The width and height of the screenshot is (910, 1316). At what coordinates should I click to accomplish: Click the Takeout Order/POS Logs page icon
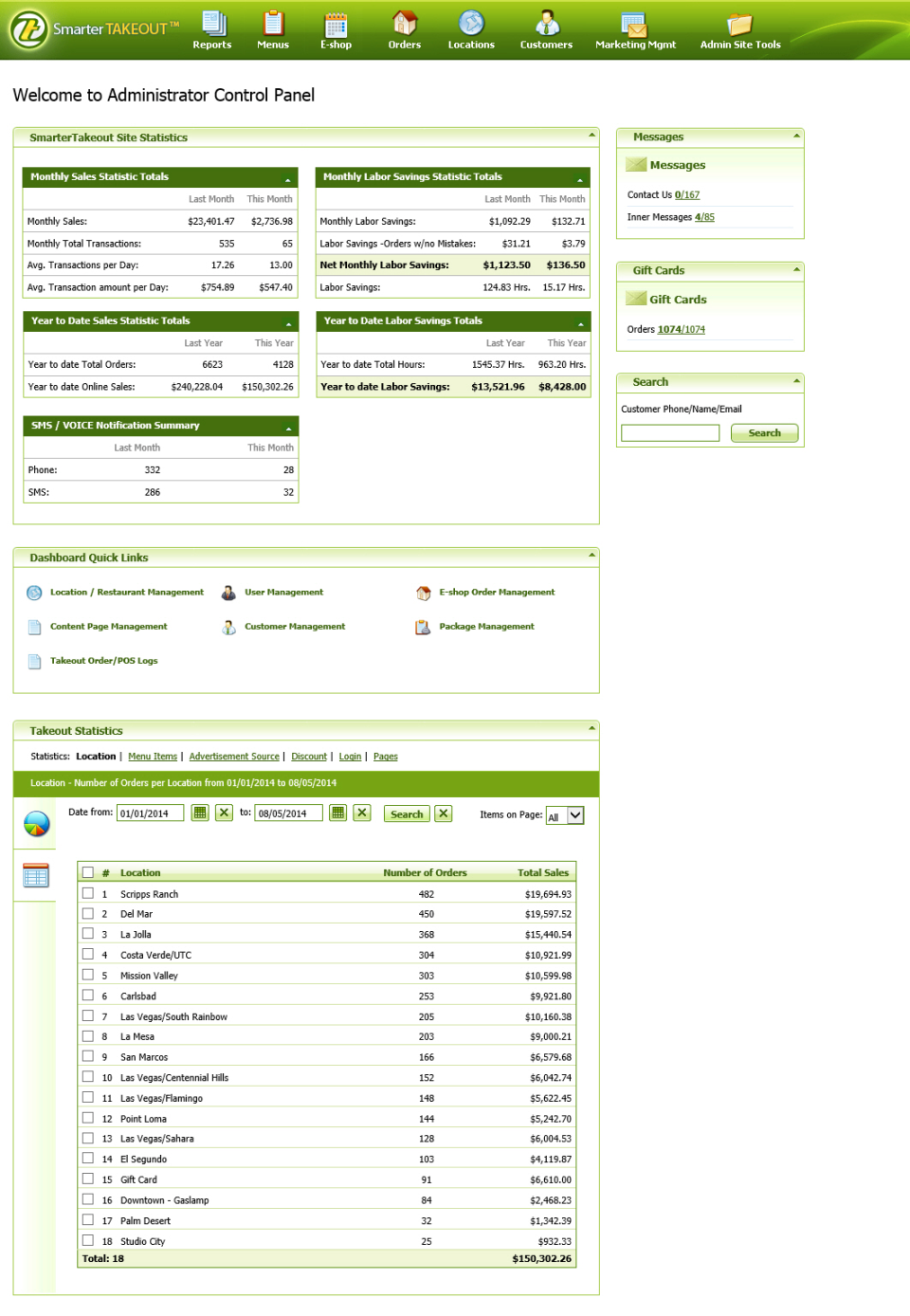point(34,662)
